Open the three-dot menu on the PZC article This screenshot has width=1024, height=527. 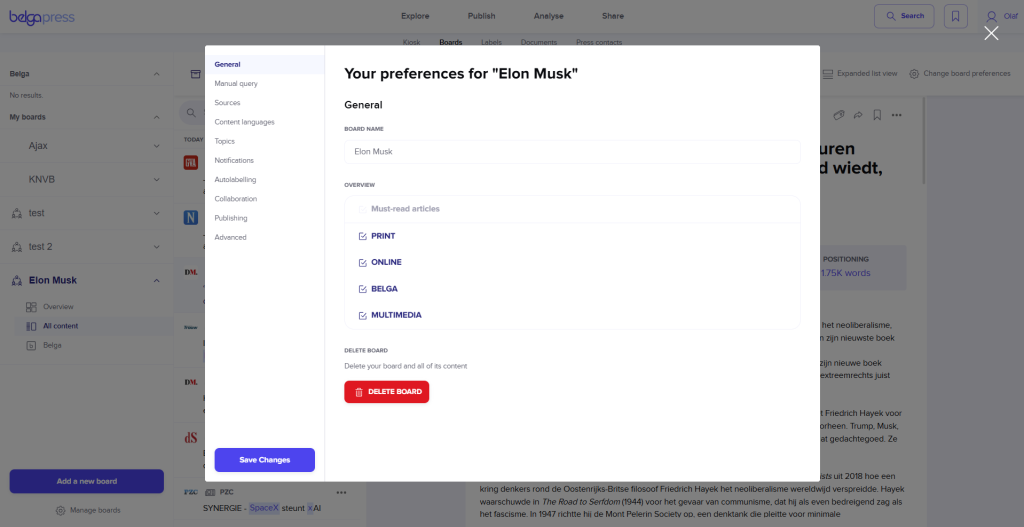tap(341, 492)
